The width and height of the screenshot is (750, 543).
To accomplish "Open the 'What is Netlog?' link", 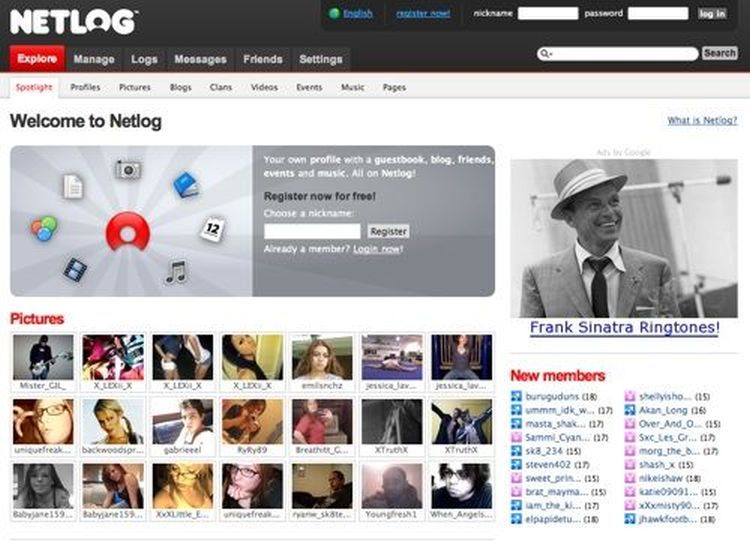I will click(x=702, y=121).
